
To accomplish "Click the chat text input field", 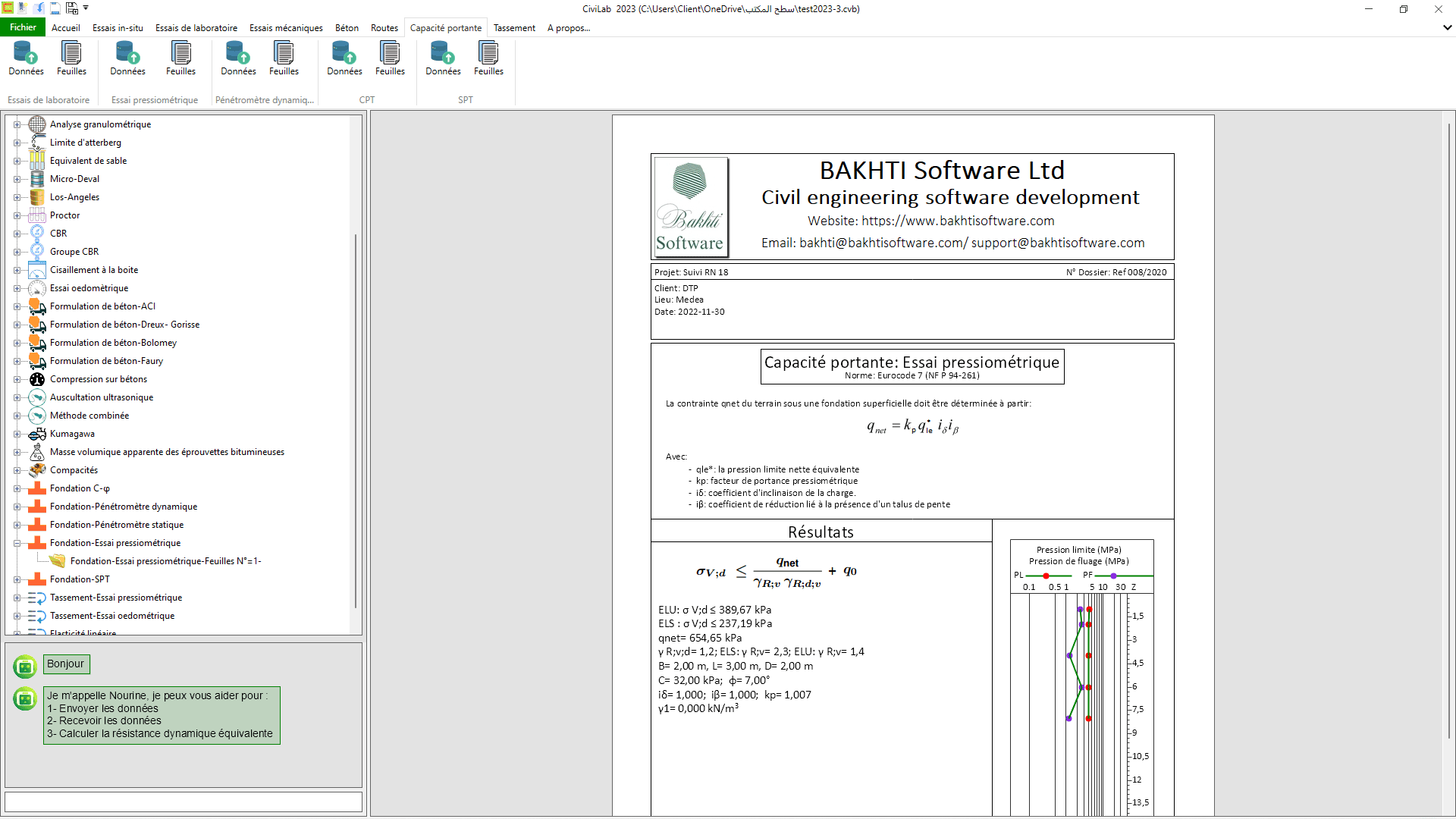I will pos(183,802).
